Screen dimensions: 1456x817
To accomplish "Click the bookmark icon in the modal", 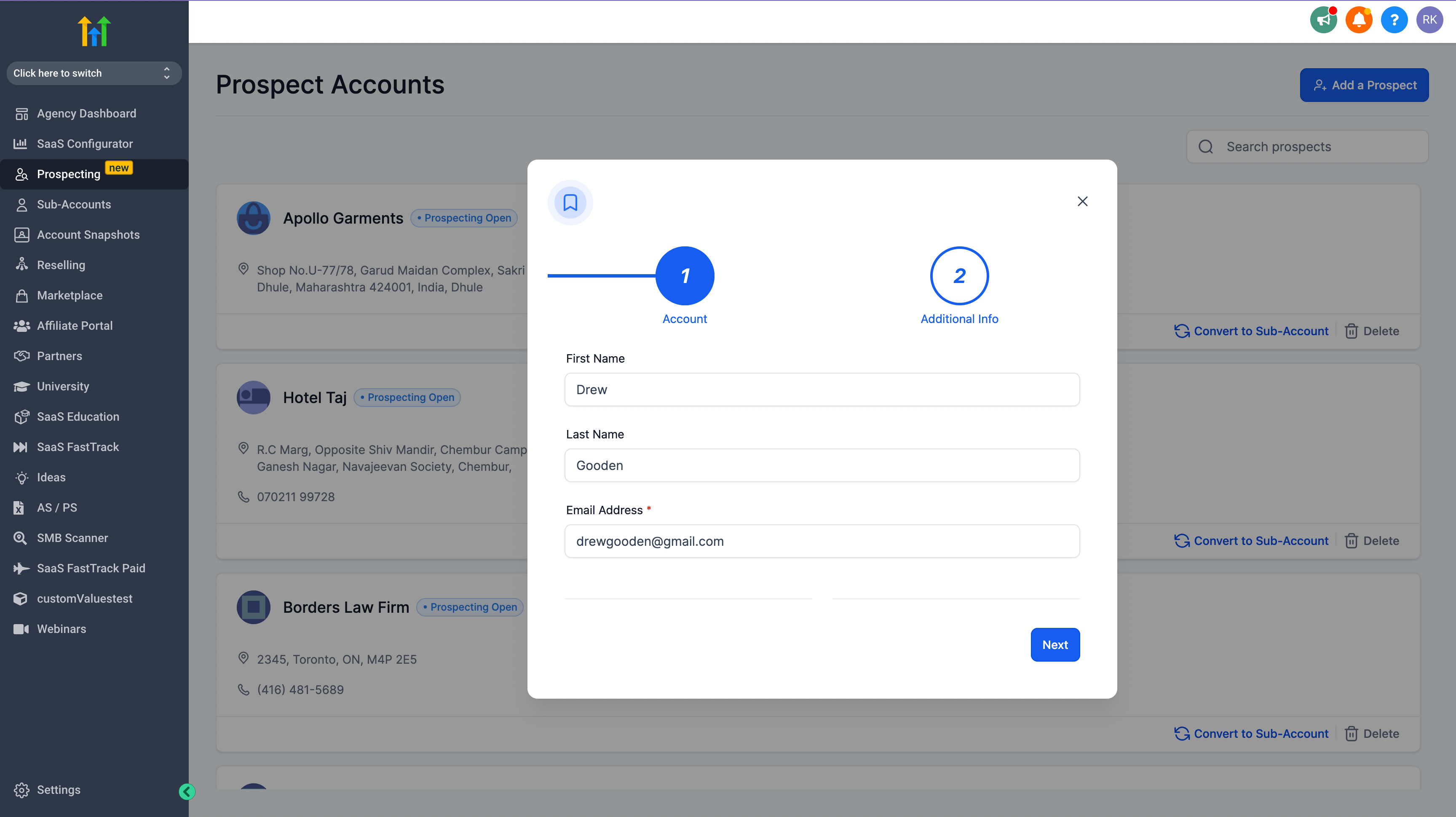I will click(x=570, y=202).
